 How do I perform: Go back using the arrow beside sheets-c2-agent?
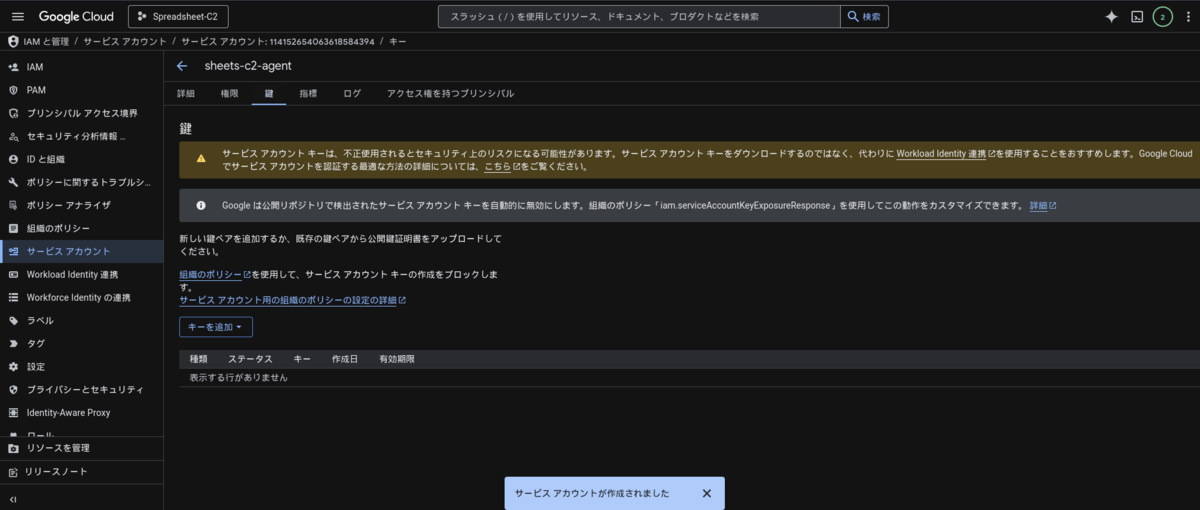pos(182,66)
